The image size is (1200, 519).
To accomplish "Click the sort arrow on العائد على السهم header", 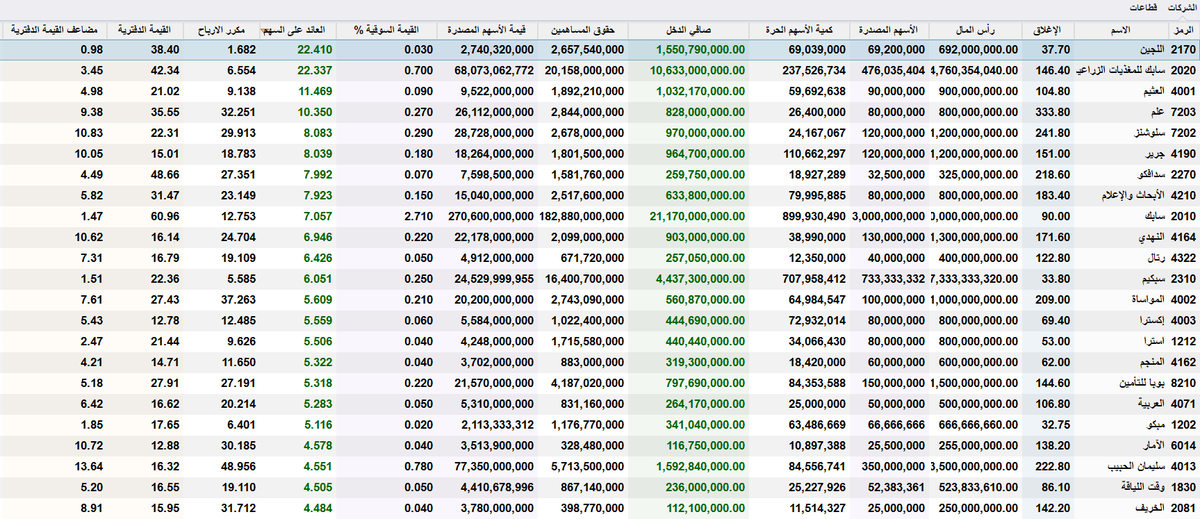I will point(265,30).
